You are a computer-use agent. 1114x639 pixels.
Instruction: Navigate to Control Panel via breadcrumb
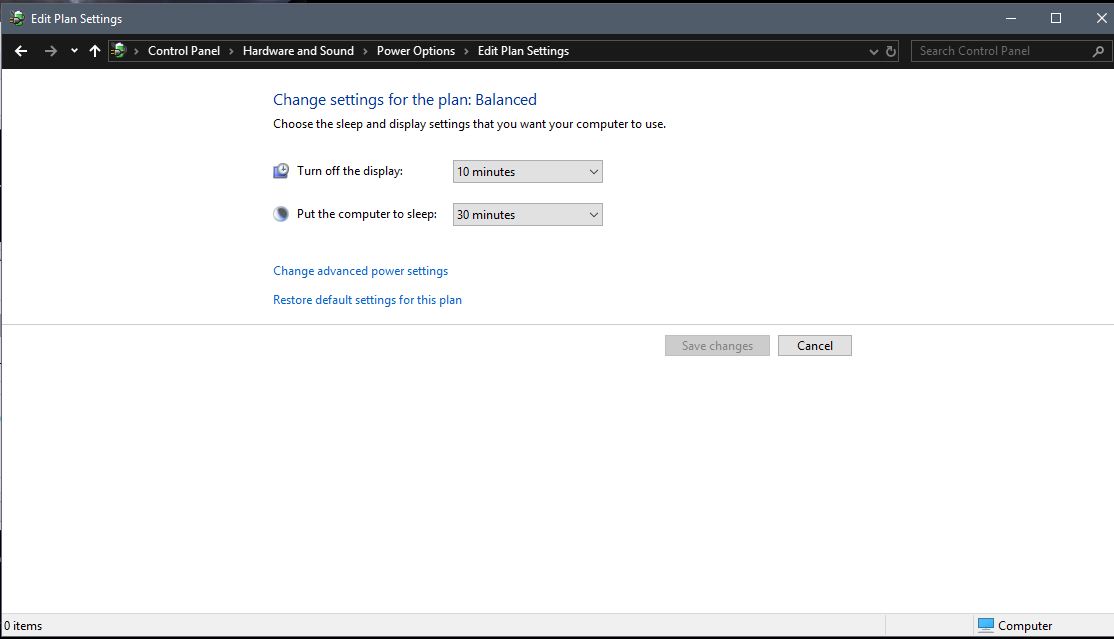(184, 50)
